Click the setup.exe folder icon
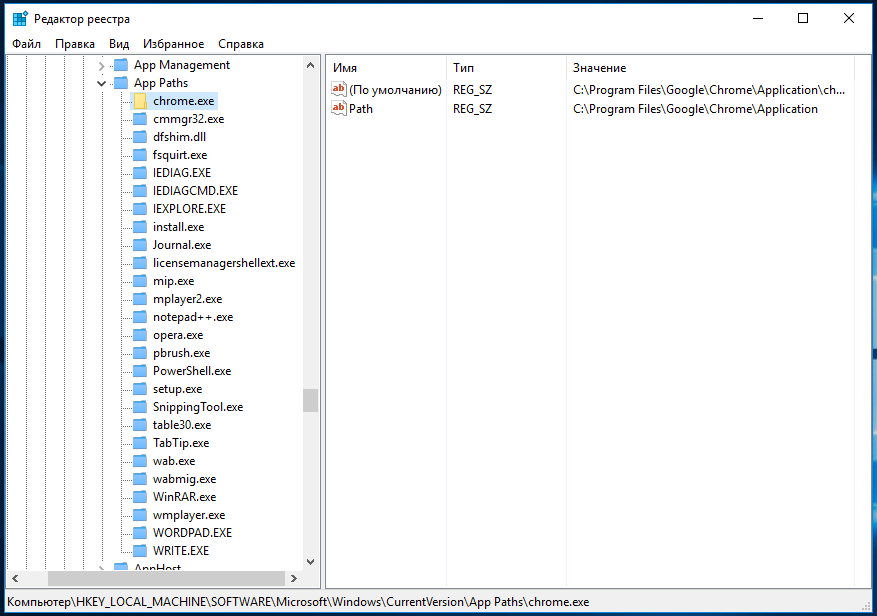 (140, 388)
